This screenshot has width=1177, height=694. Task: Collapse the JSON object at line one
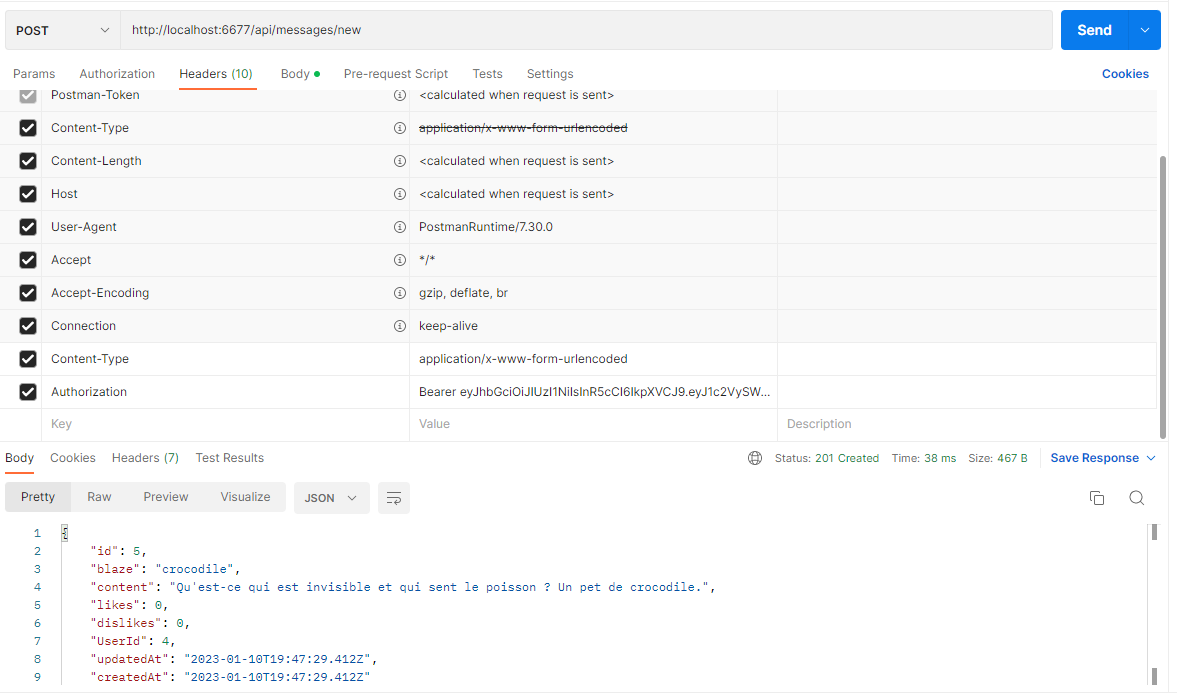64,532
